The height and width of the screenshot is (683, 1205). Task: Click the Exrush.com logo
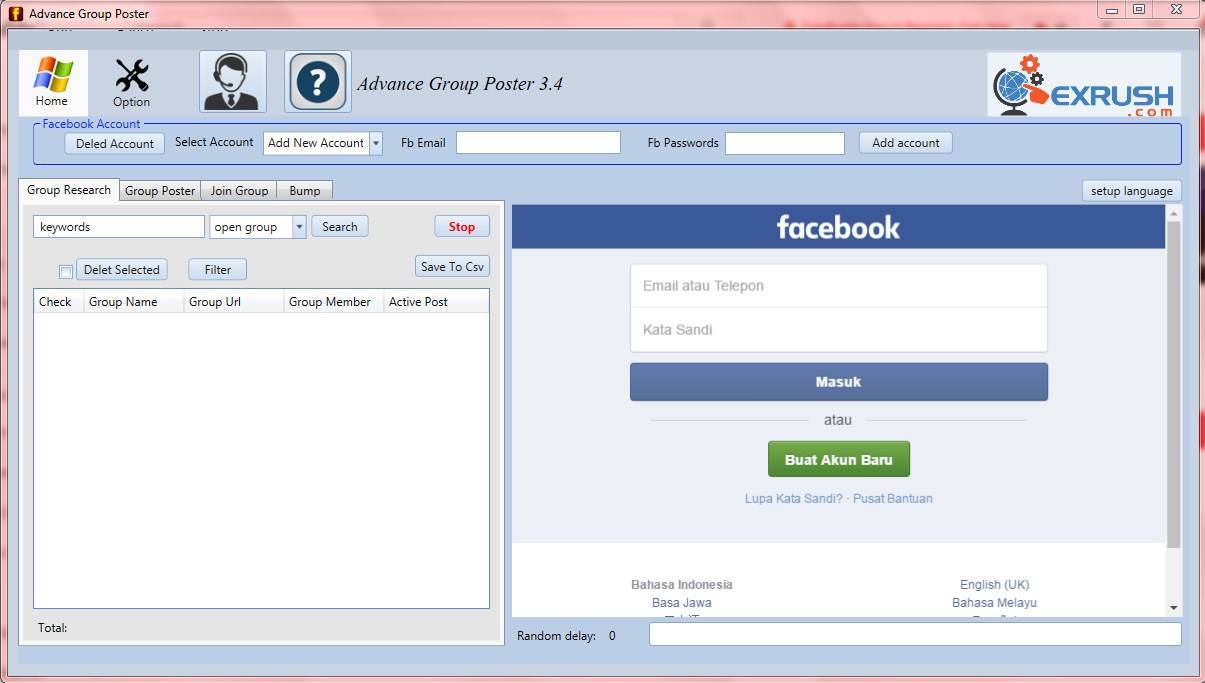1084,85
